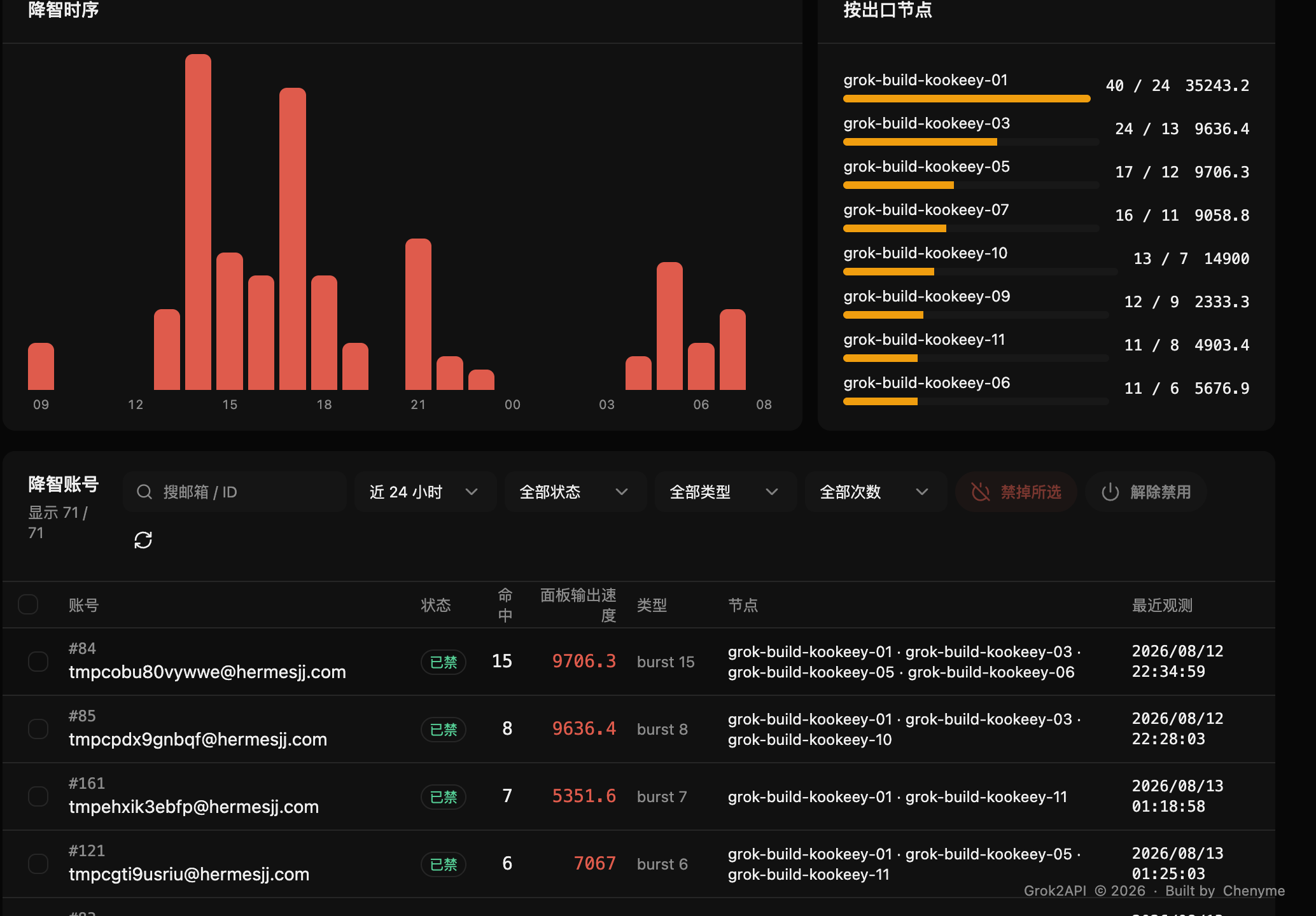
Task: Expand the 全部次数 count filter
Action: (876, 492)
